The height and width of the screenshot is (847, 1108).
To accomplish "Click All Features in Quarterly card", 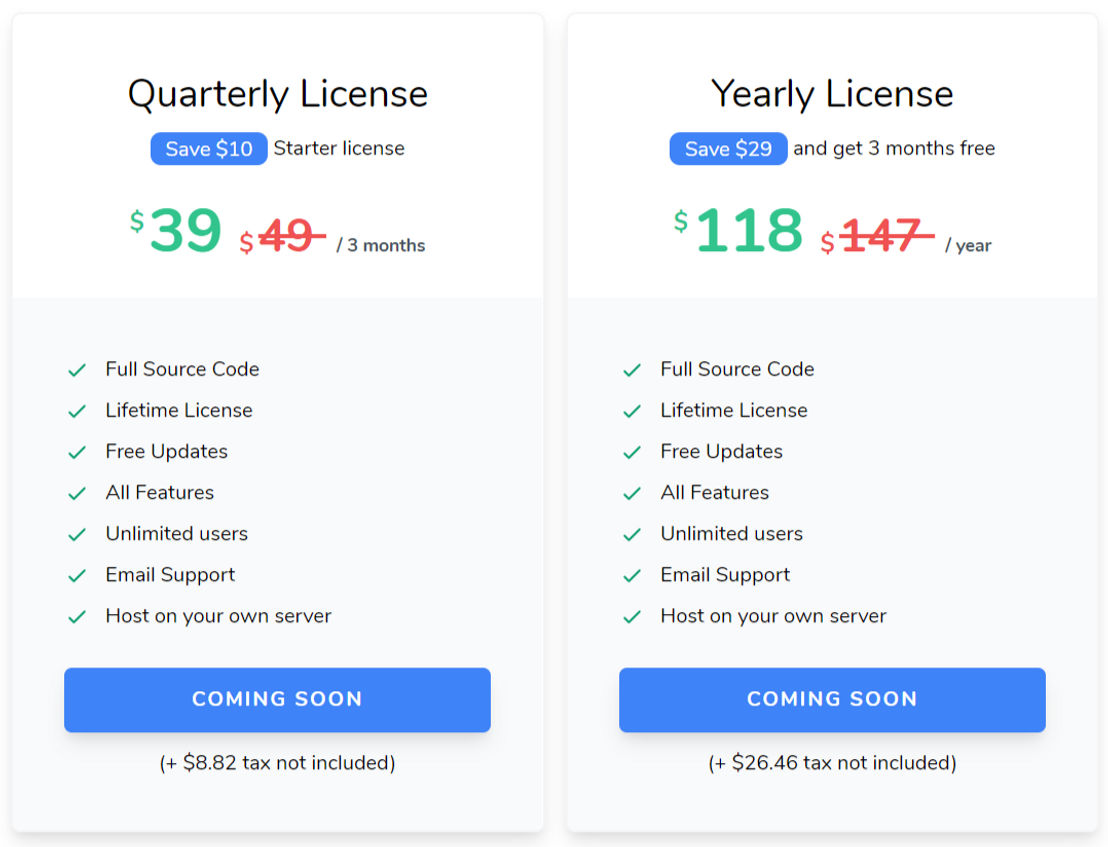I will pos(160,492).
